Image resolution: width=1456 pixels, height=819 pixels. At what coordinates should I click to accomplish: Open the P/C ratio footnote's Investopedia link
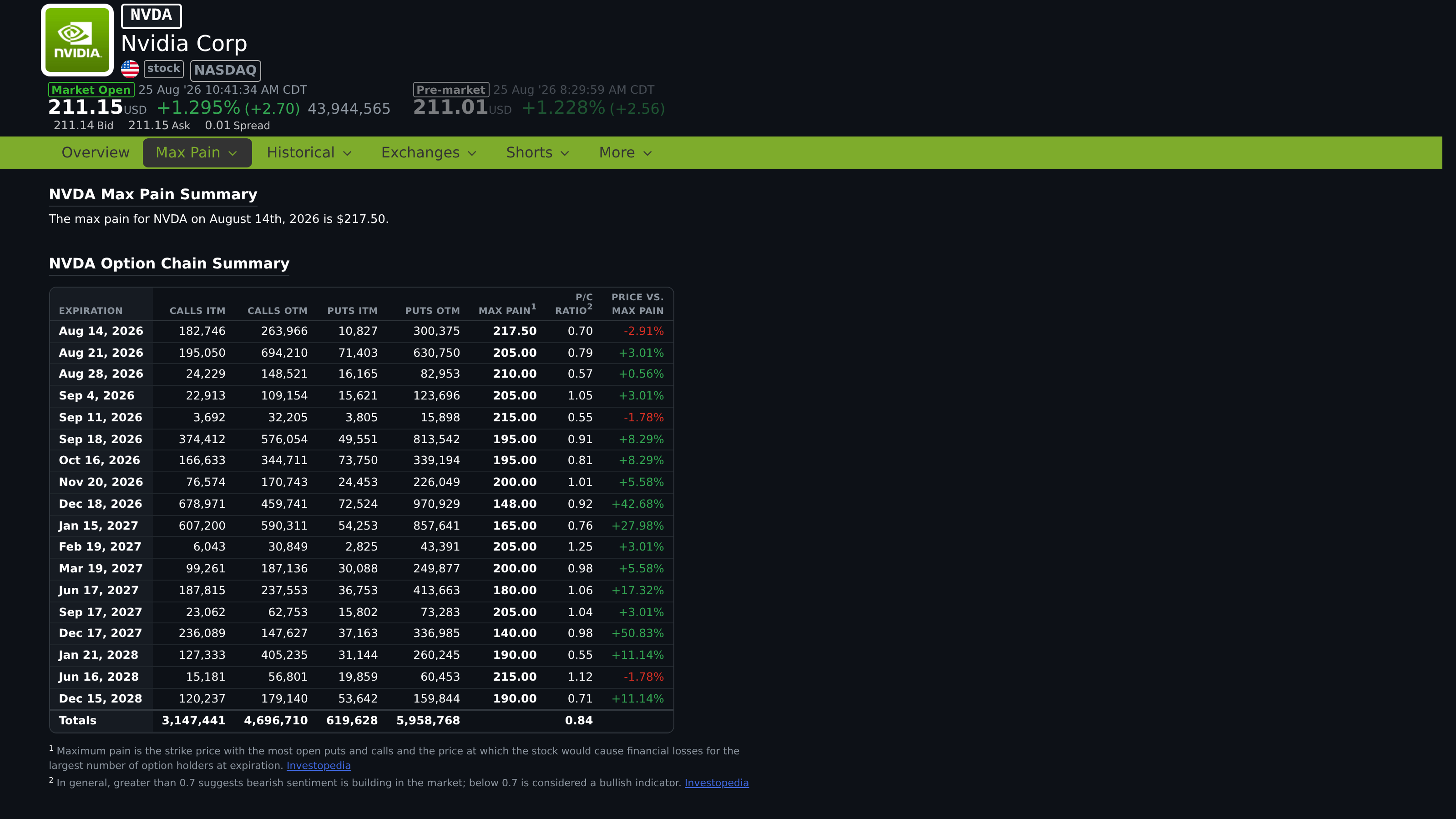(x=716, y=783)
